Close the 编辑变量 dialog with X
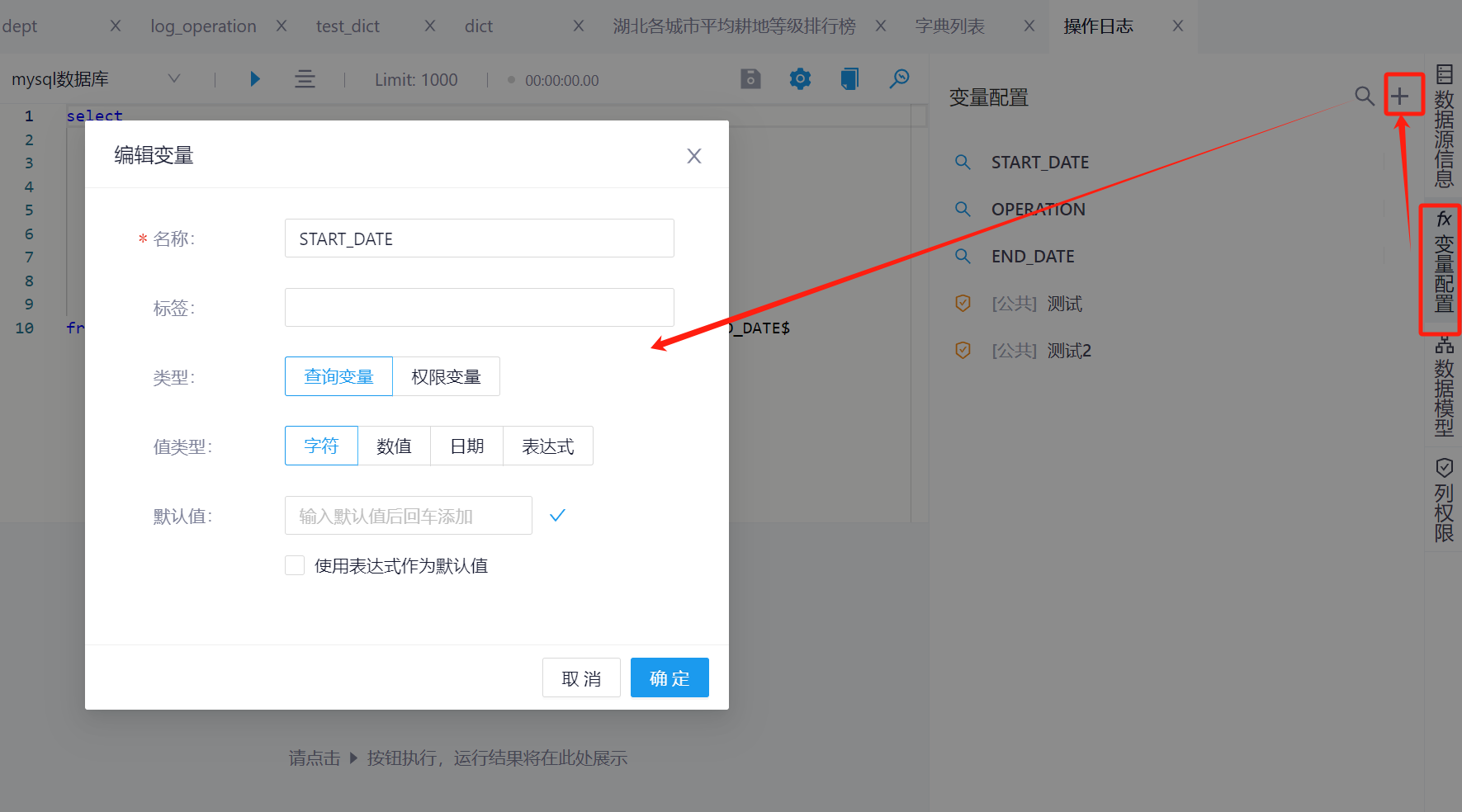Image resolution: width=1462 pixels, height=812 pixels. point(694,156)
